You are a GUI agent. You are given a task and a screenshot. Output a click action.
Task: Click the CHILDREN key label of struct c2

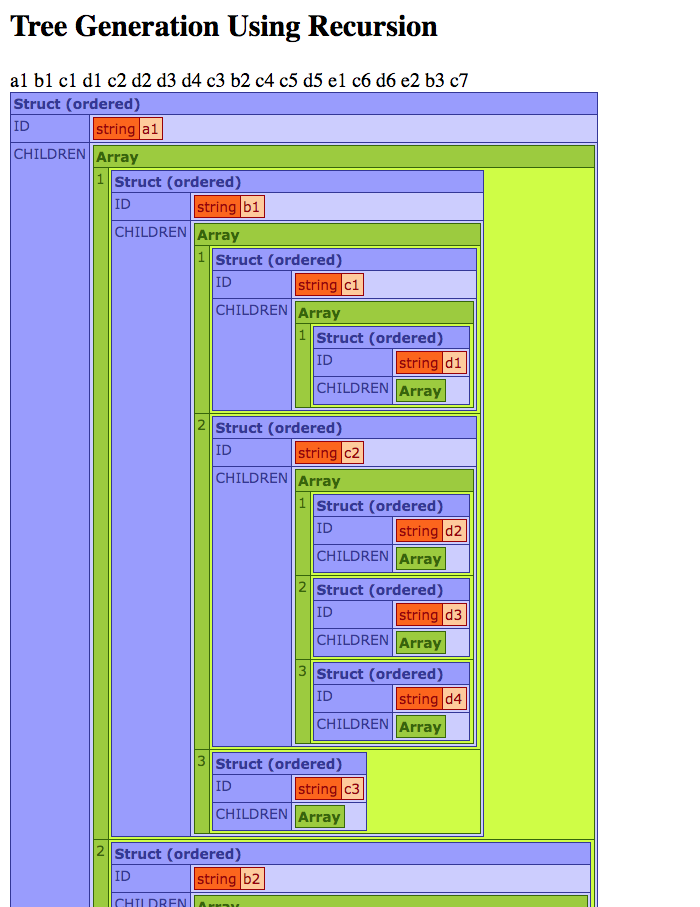tap(252, 478)
